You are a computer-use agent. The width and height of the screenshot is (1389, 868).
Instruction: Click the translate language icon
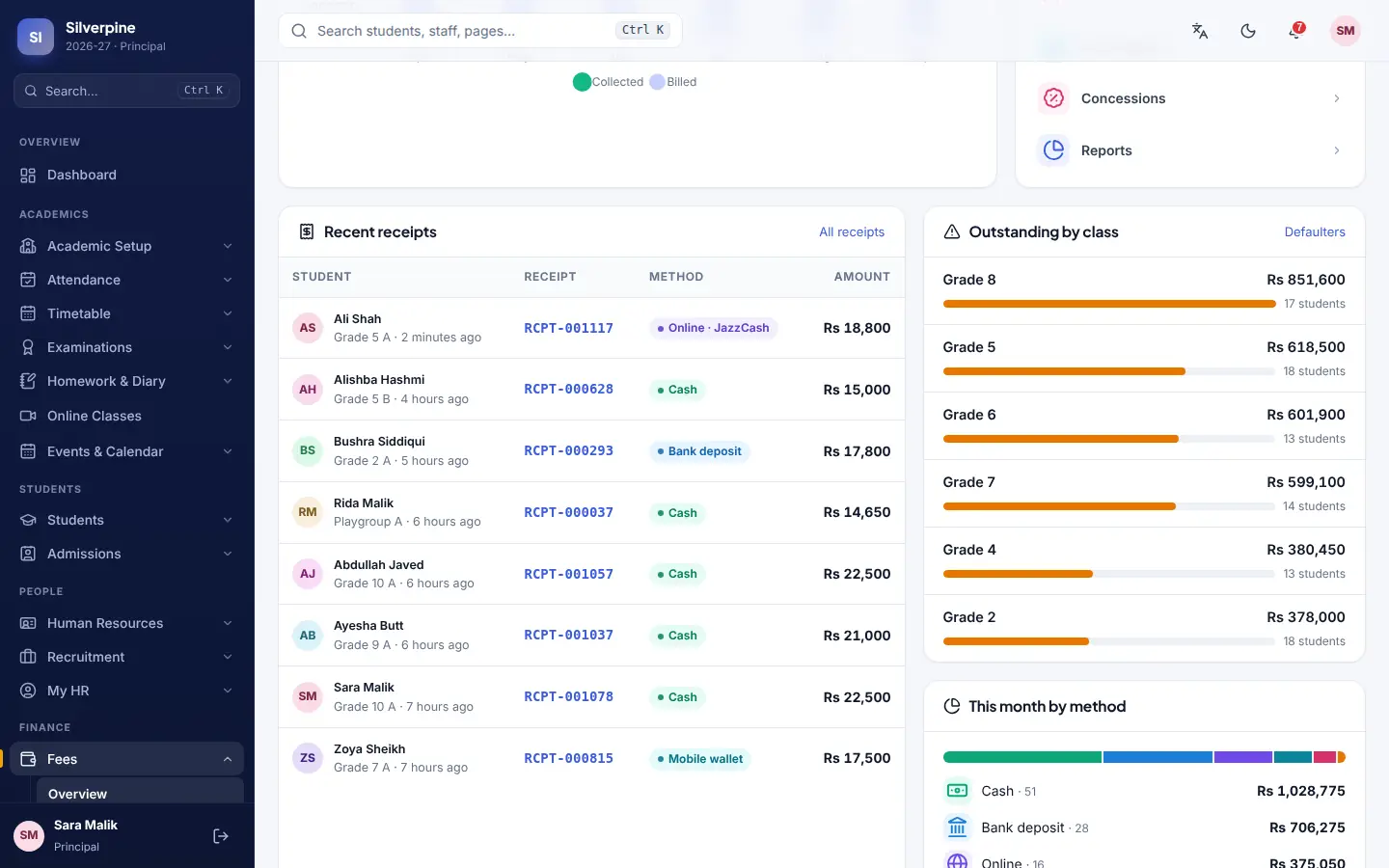click(x=1200, y=31)
